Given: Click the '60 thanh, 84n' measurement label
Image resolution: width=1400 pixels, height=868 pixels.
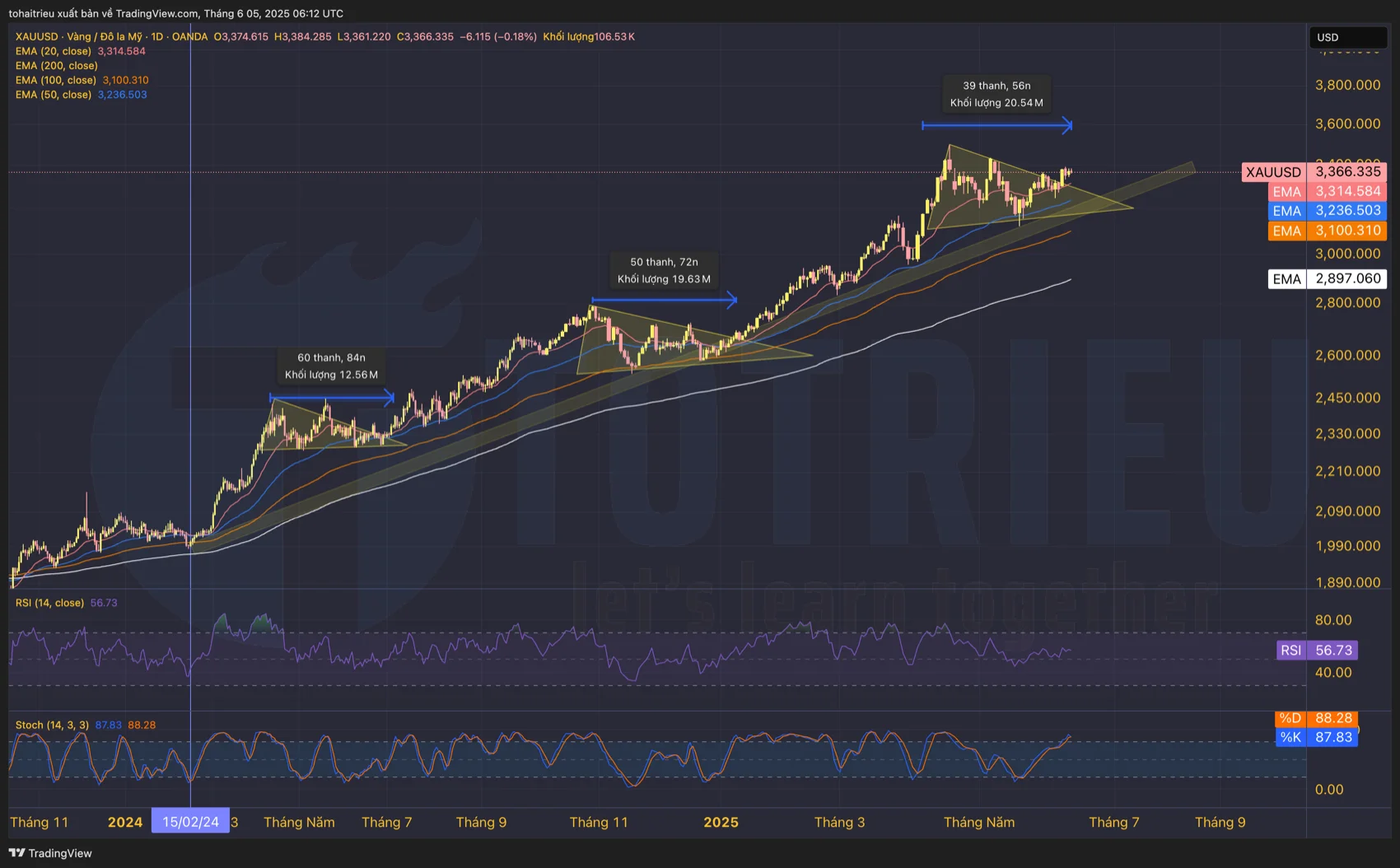Looking at the screenshot, I should coord(331,357).
